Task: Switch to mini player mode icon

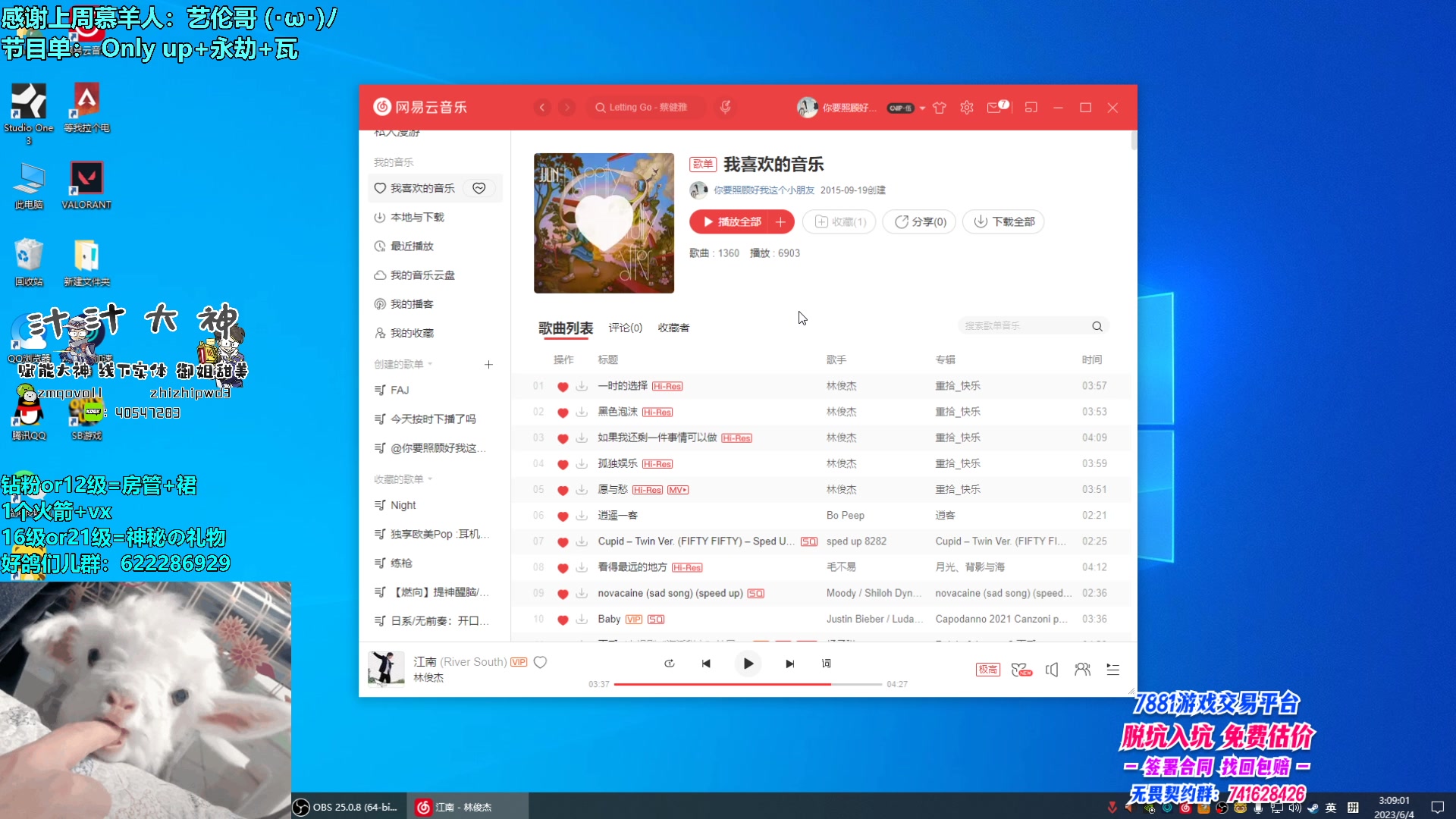Action: pyautogui.click(x=1031, y=108)
